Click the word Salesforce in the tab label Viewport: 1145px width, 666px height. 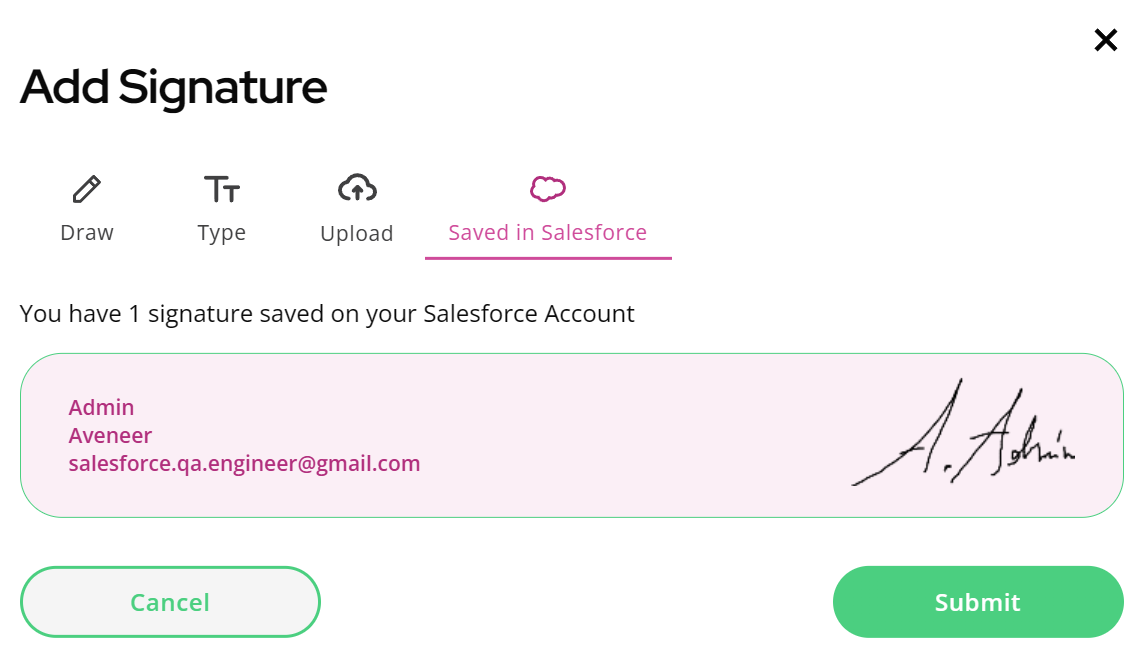(x=594, y=233)
